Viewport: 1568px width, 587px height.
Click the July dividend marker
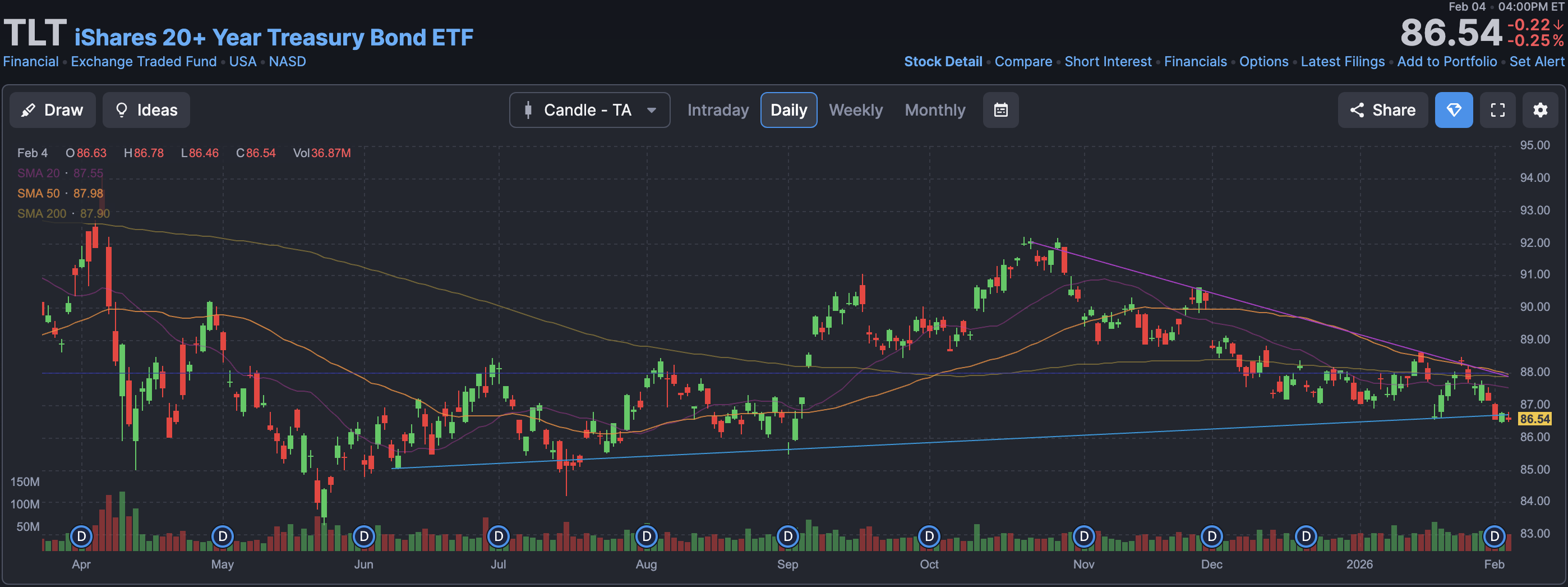click(x=499, y=536)
